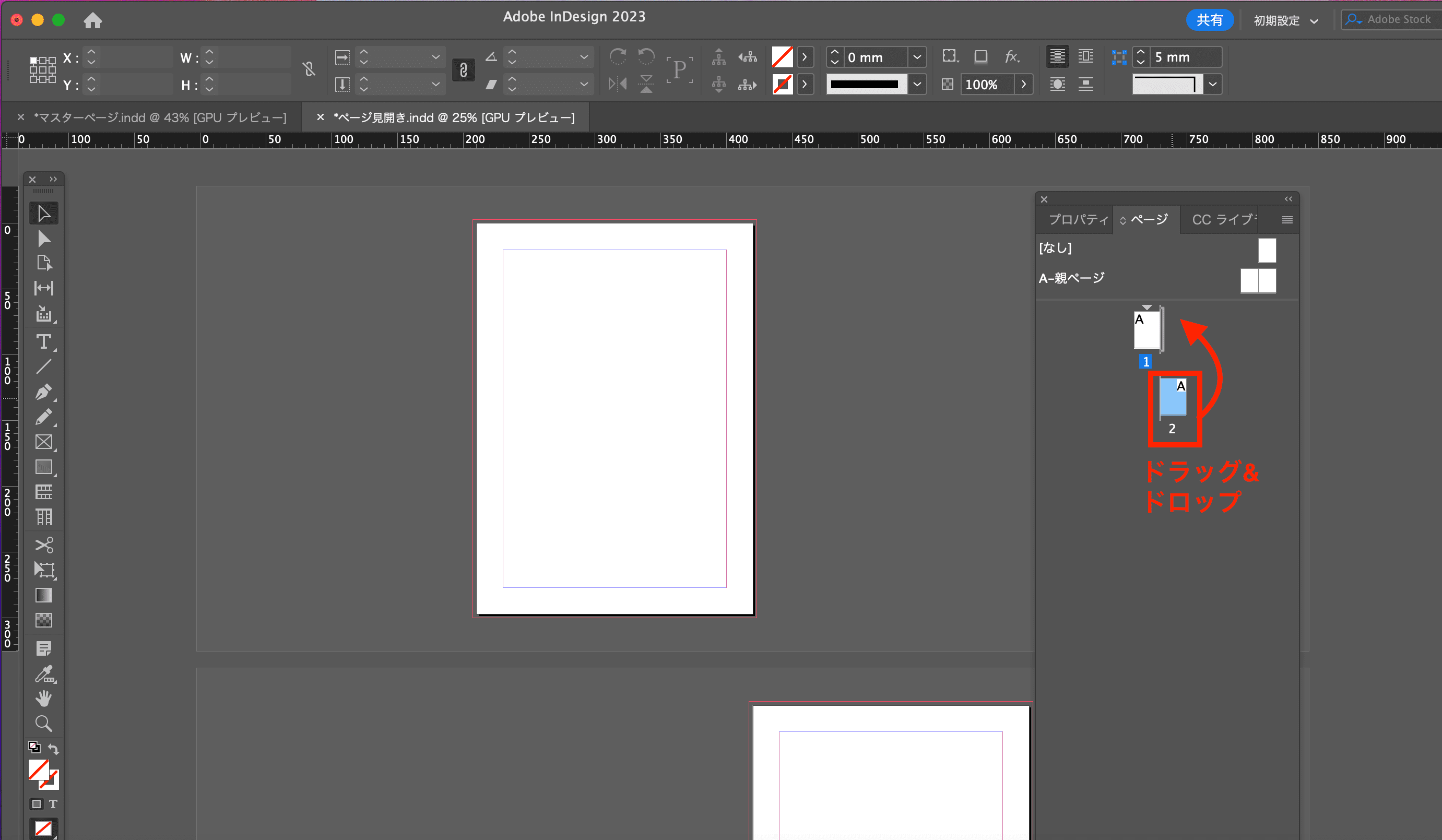
Task: Click flip horizontal icon
Action: (x=618, y=84)
